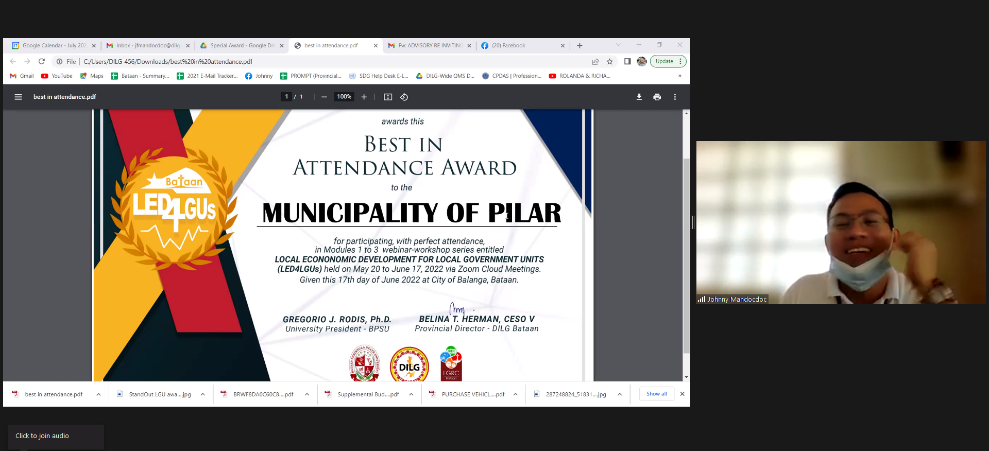Click Show all downloads button
This screenshot has width=989, height=451.
pos(657,394)
